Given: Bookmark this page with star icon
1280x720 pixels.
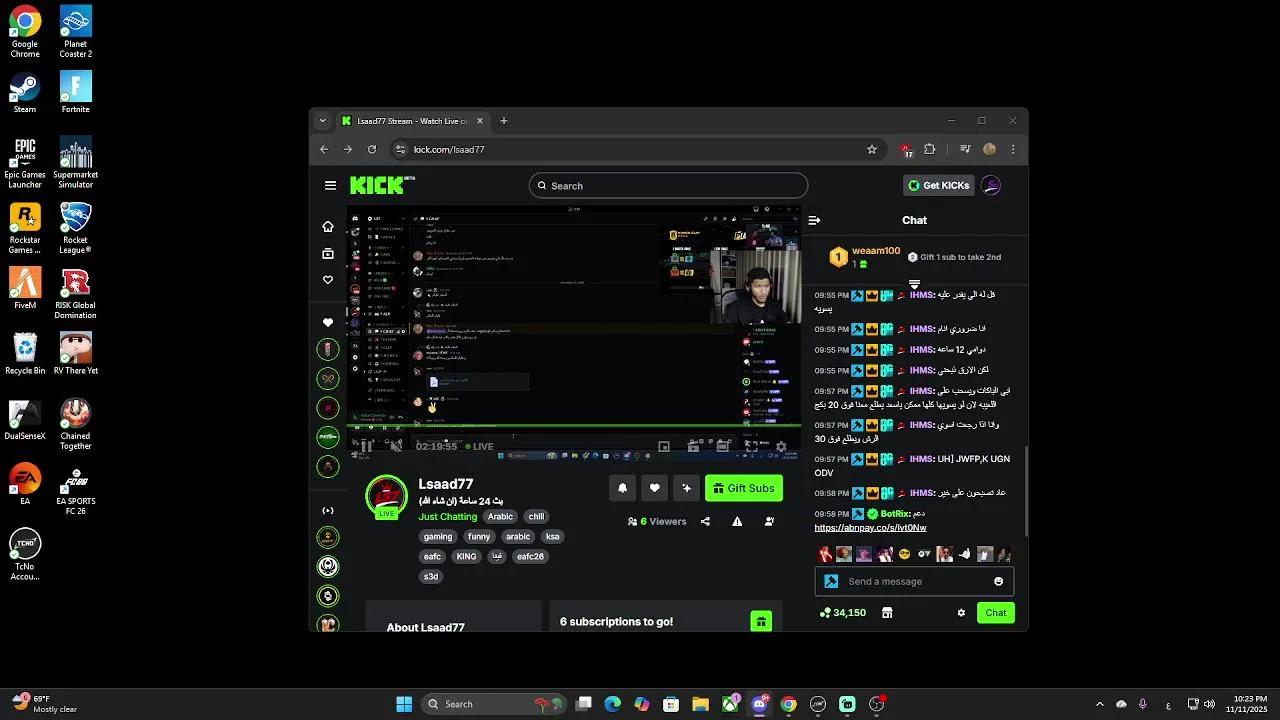Looking at the screenshot, I should 872,149.
